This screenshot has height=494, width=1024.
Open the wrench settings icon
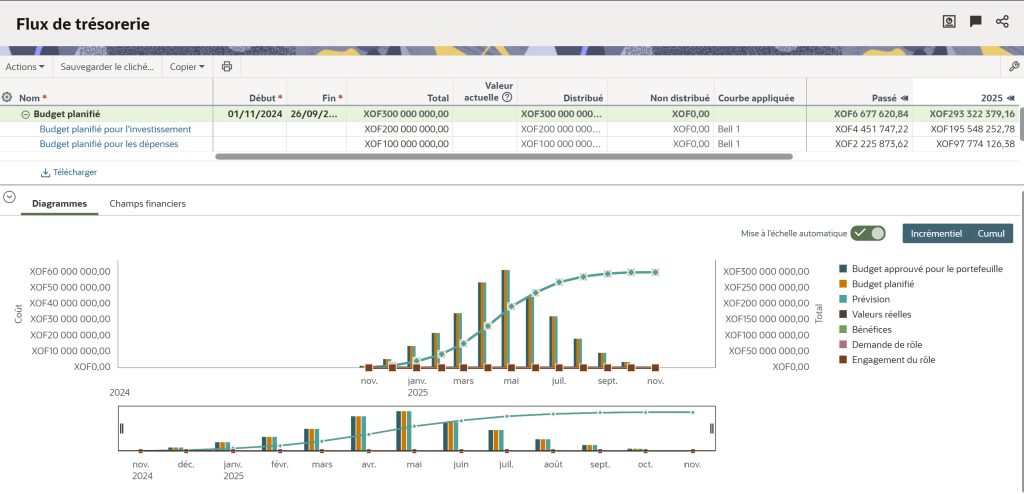tap(1011, 67)
